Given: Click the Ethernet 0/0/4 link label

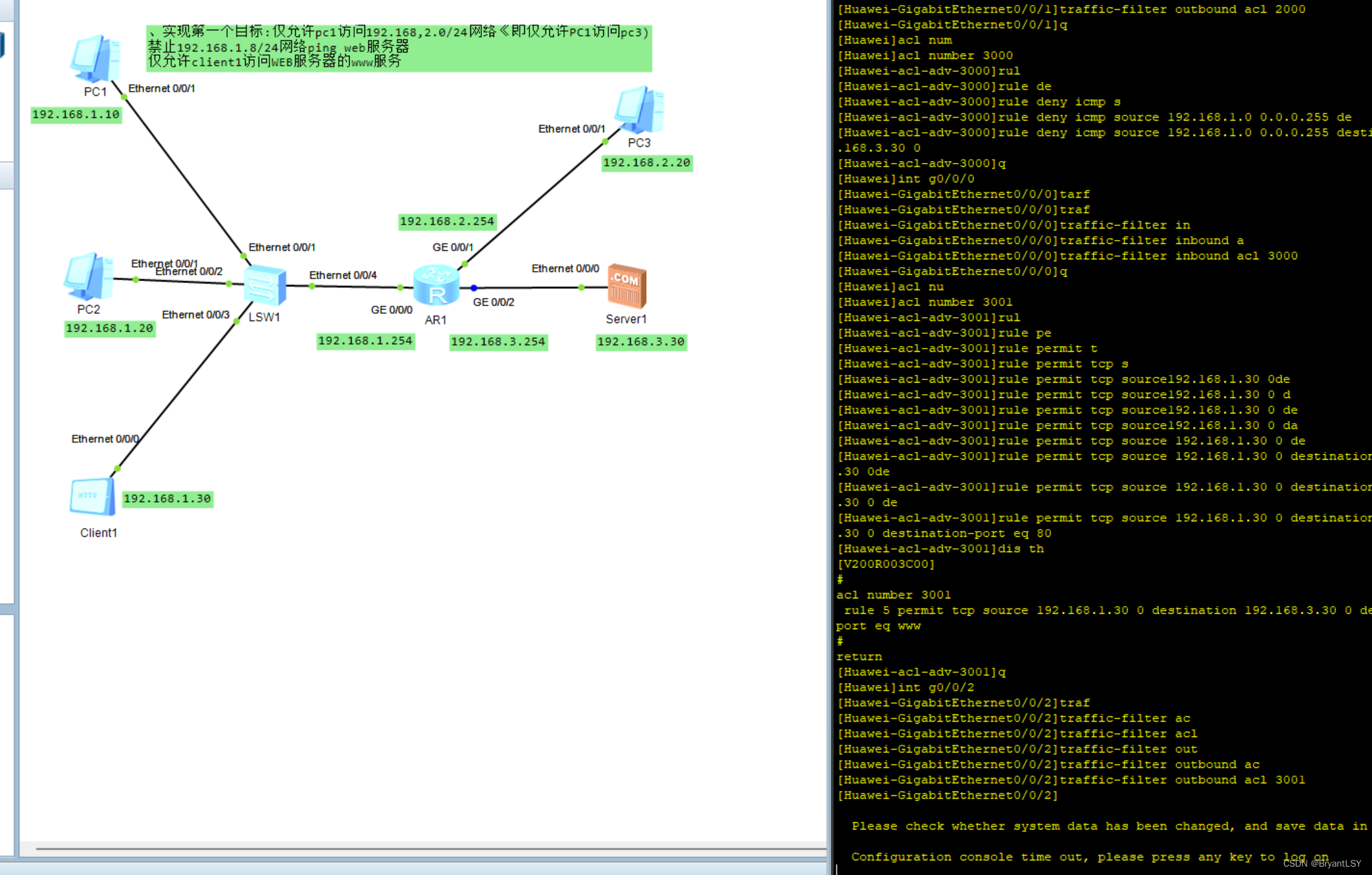Looking at the screenshot, I should (x=343, y=275).
